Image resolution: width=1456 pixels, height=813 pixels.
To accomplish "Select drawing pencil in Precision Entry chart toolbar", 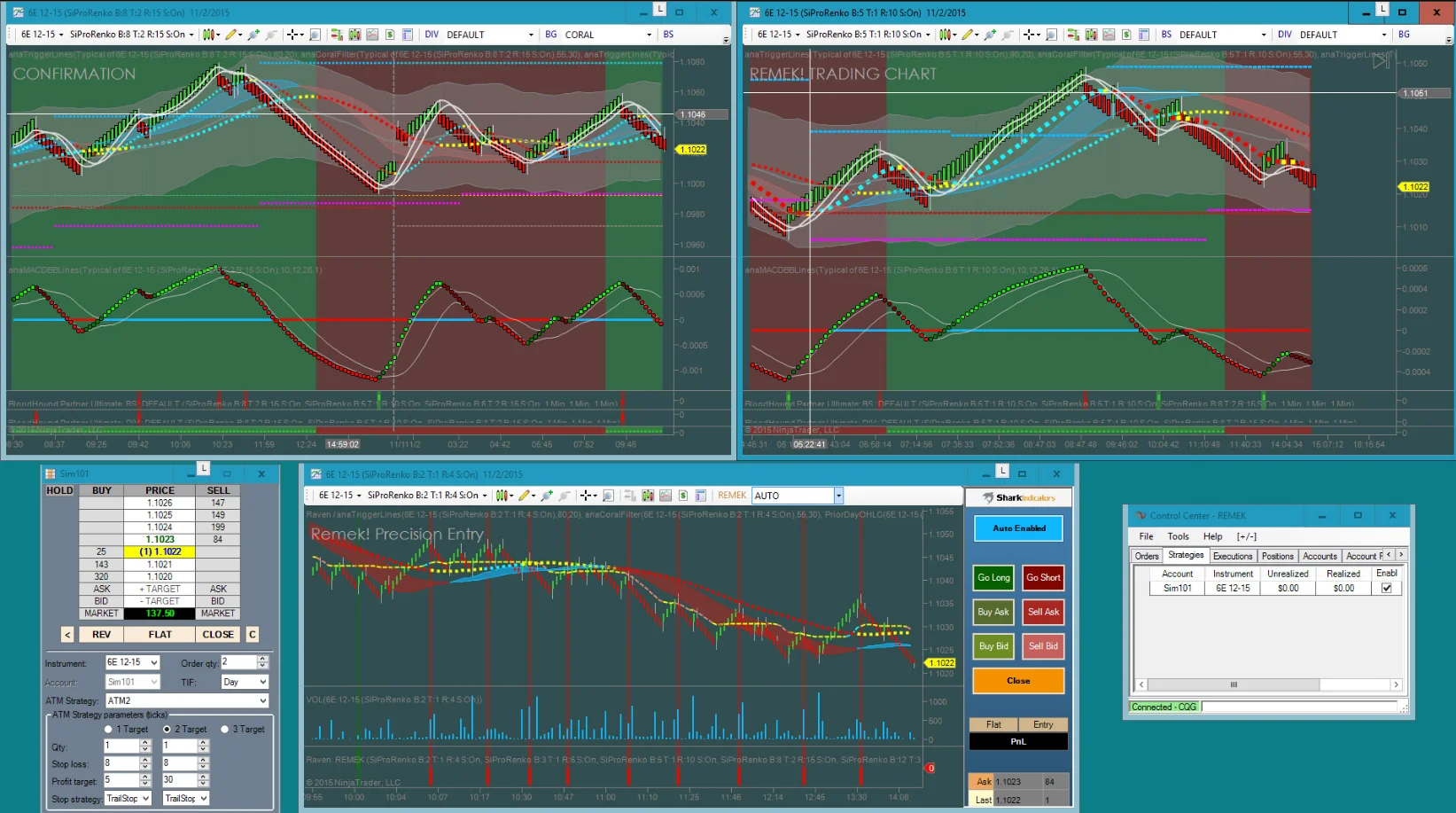I will click(x=526, y=496).
